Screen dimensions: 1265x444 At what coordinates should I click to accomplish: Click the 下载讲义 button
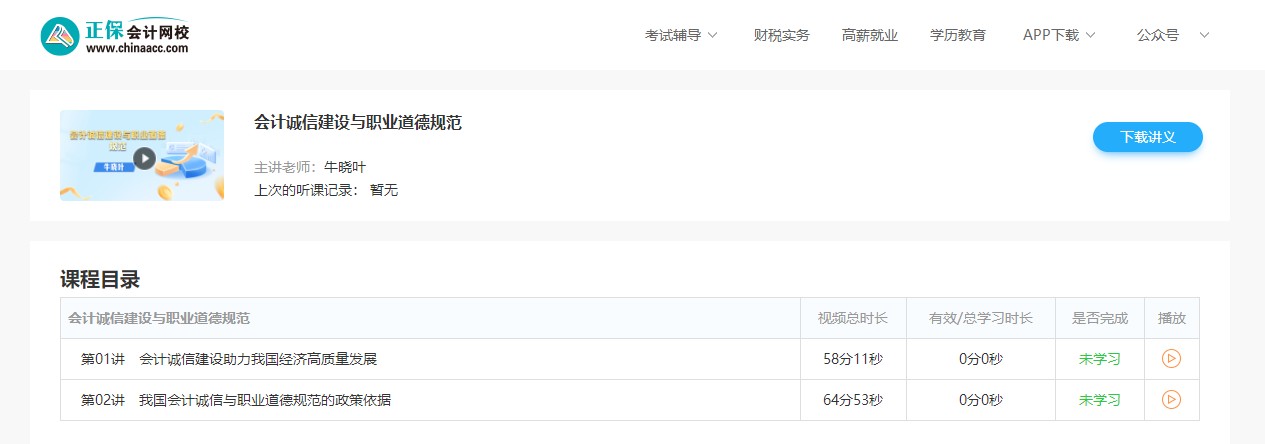coord(1147,137)
